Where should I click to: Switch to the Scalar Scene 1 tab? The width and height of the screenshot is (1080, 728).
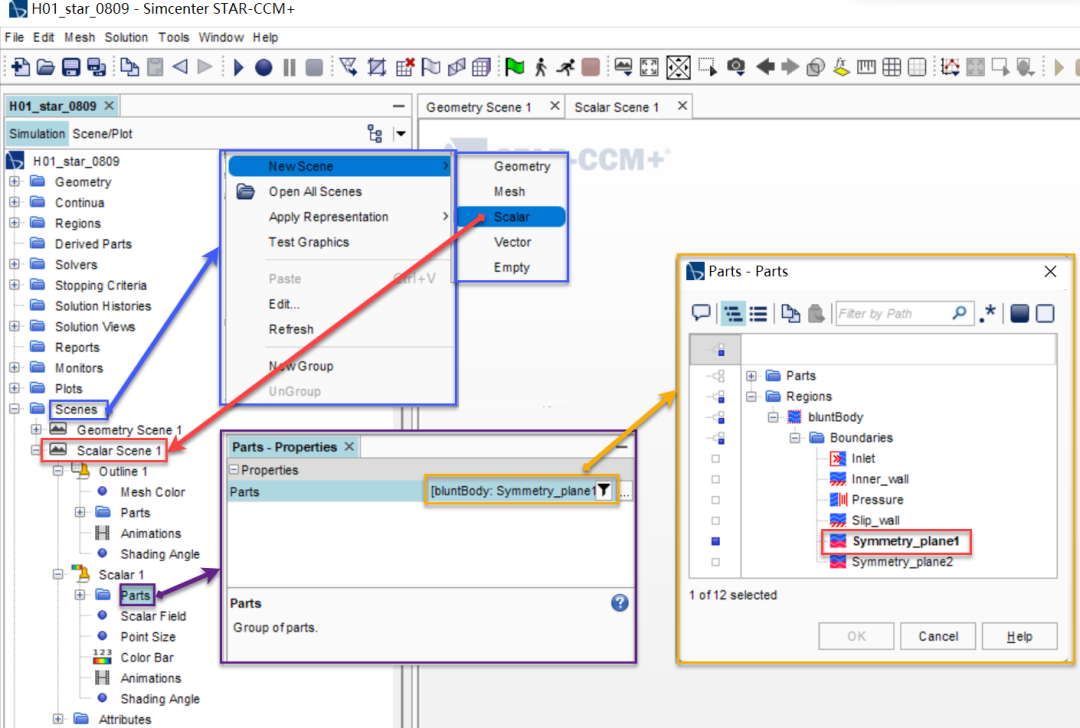click(x=616, y=107)
